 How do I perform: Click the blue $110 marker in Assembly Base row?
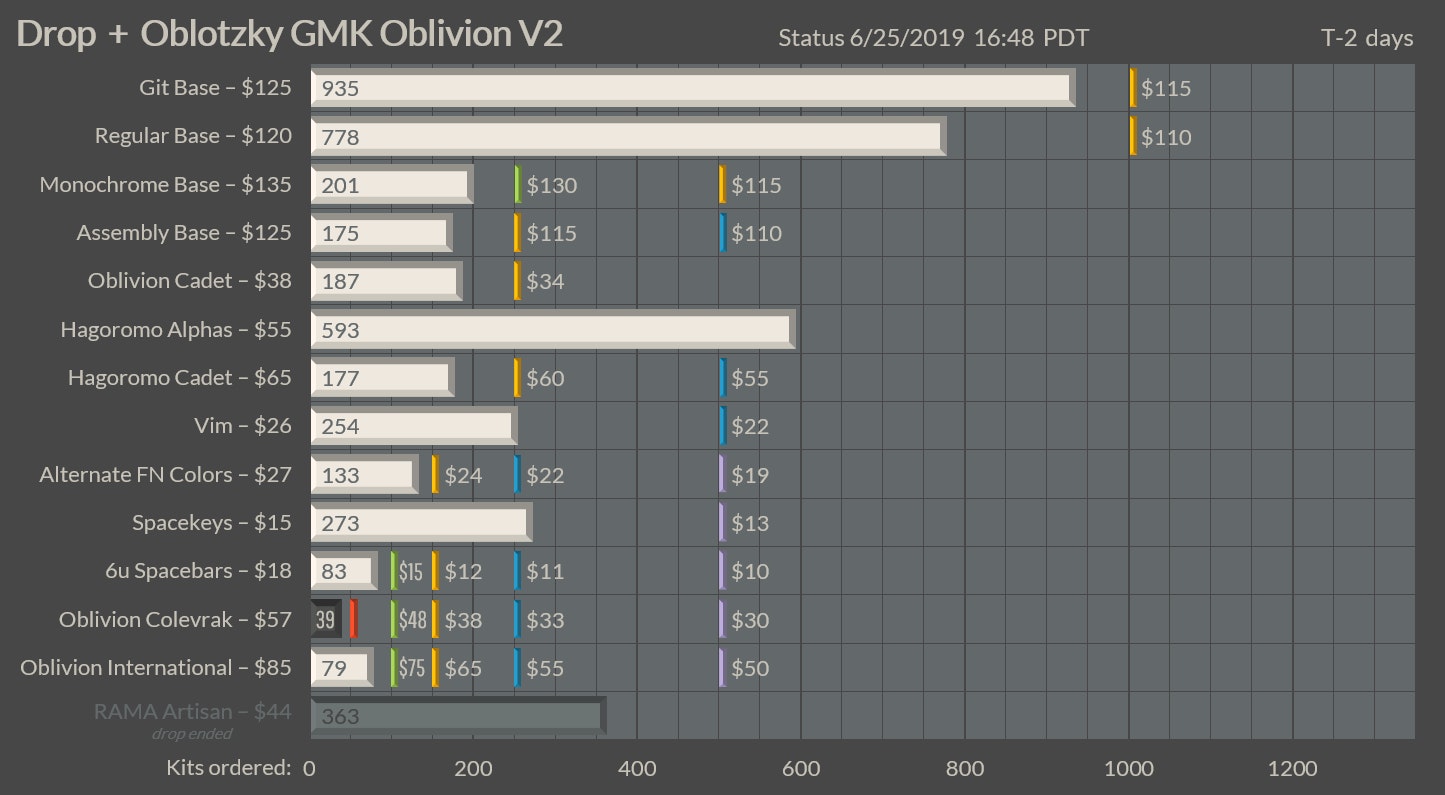[x=723, y=233]
